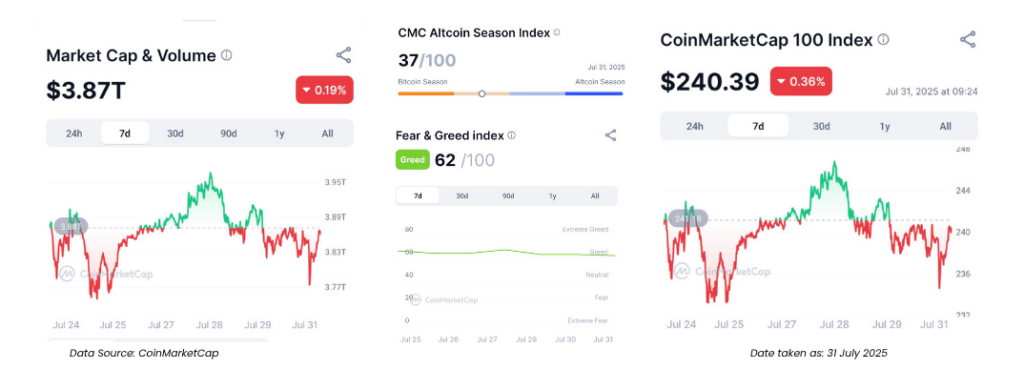The height and width of the screenshot is (369, 1024).
Task: Switch Fear & Greed chart to 30d
Action: coord(462,196)
